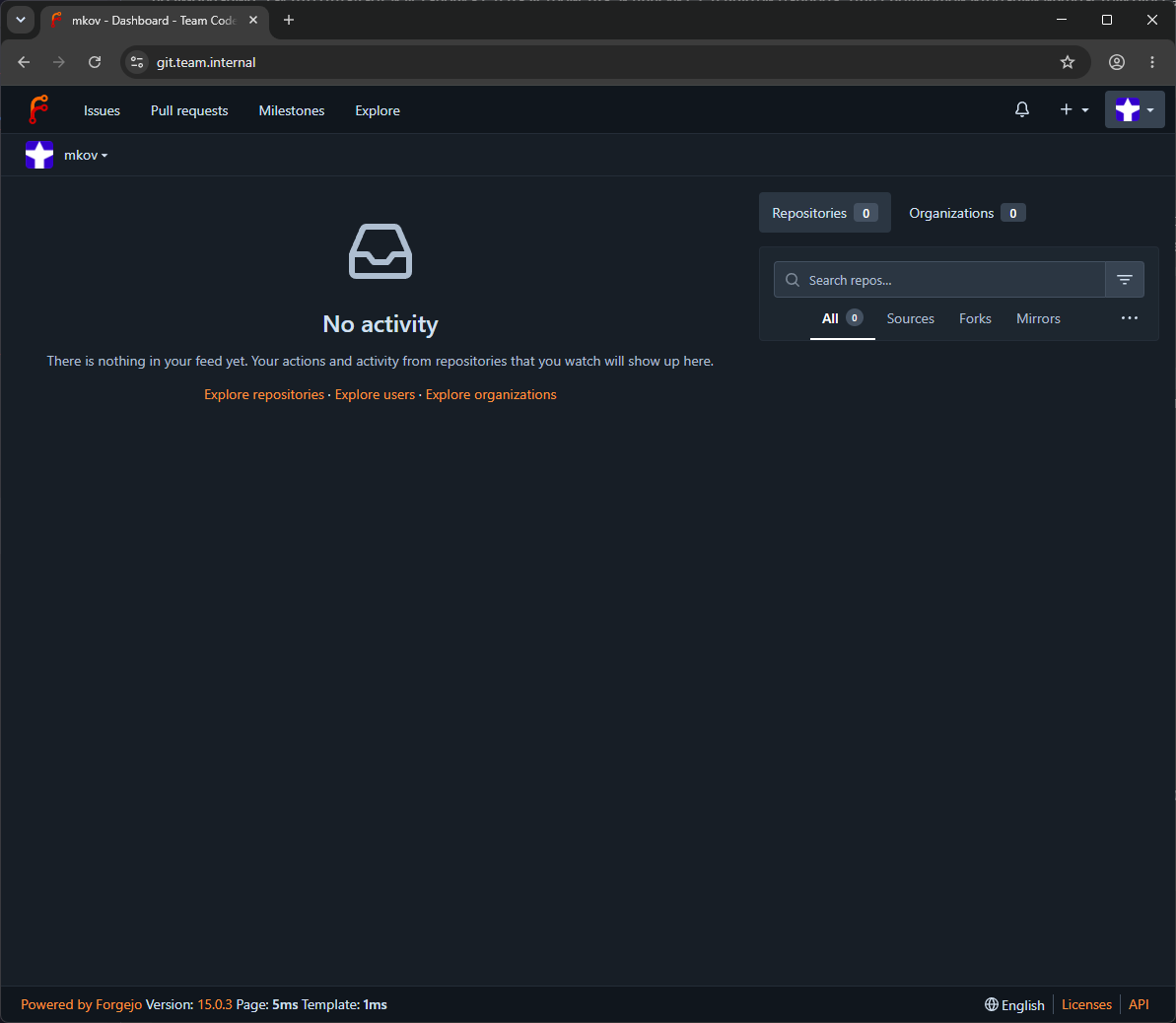Open the tab search dropdown arrow
This screenshot has width=1176, height=1023.
point(21,21)
